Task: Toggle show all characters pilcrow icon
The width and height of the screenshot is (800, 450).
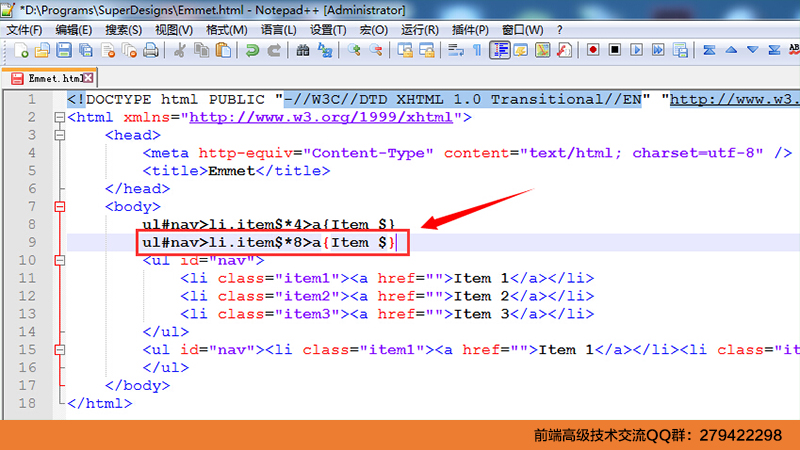Action: 477,50
